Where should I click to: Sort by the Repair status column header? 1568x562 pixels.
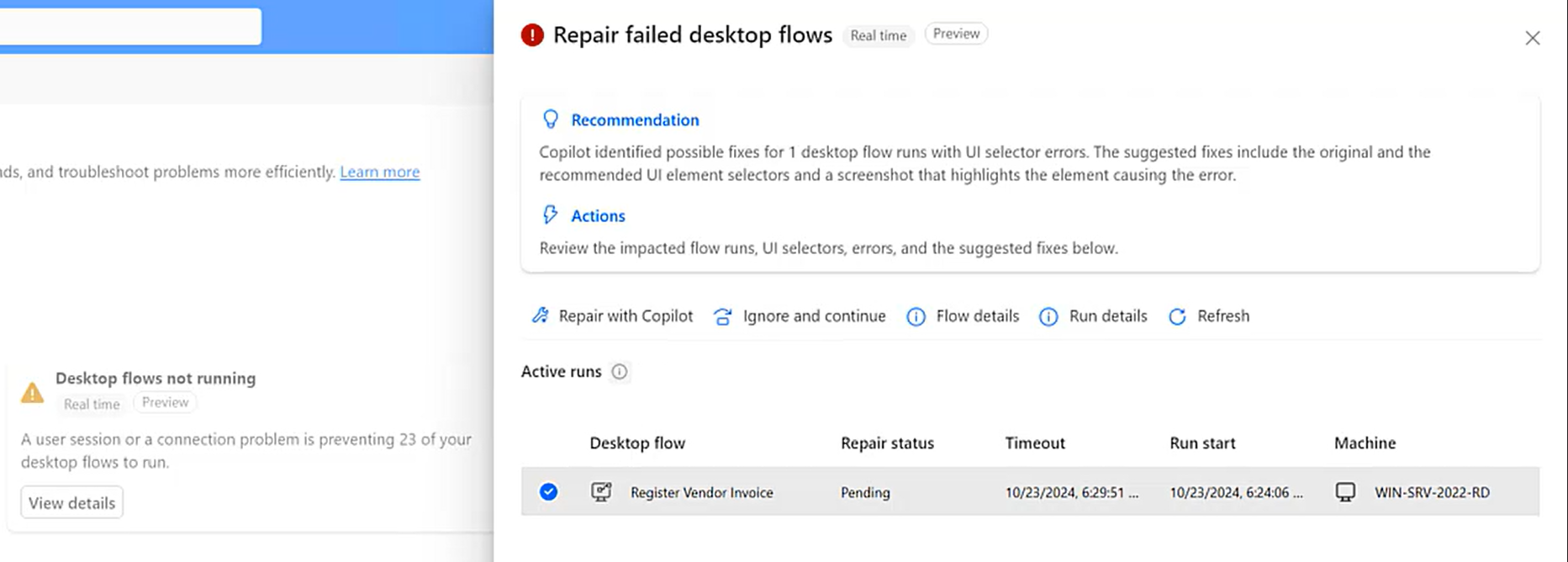tap(887, 443)
